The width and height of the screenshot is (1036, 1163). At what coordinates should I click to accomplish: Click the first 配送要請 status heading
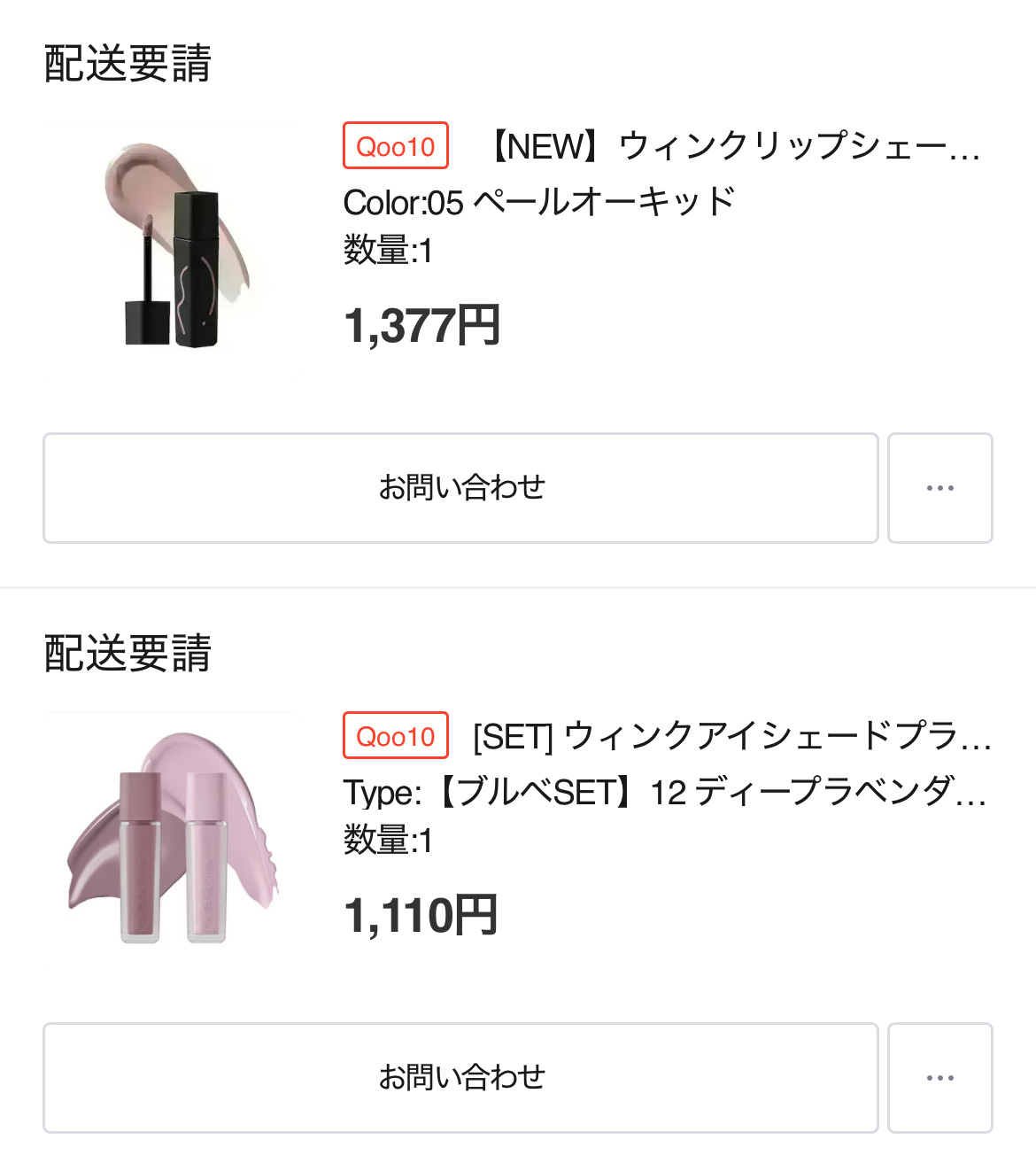tap(128, 64)
